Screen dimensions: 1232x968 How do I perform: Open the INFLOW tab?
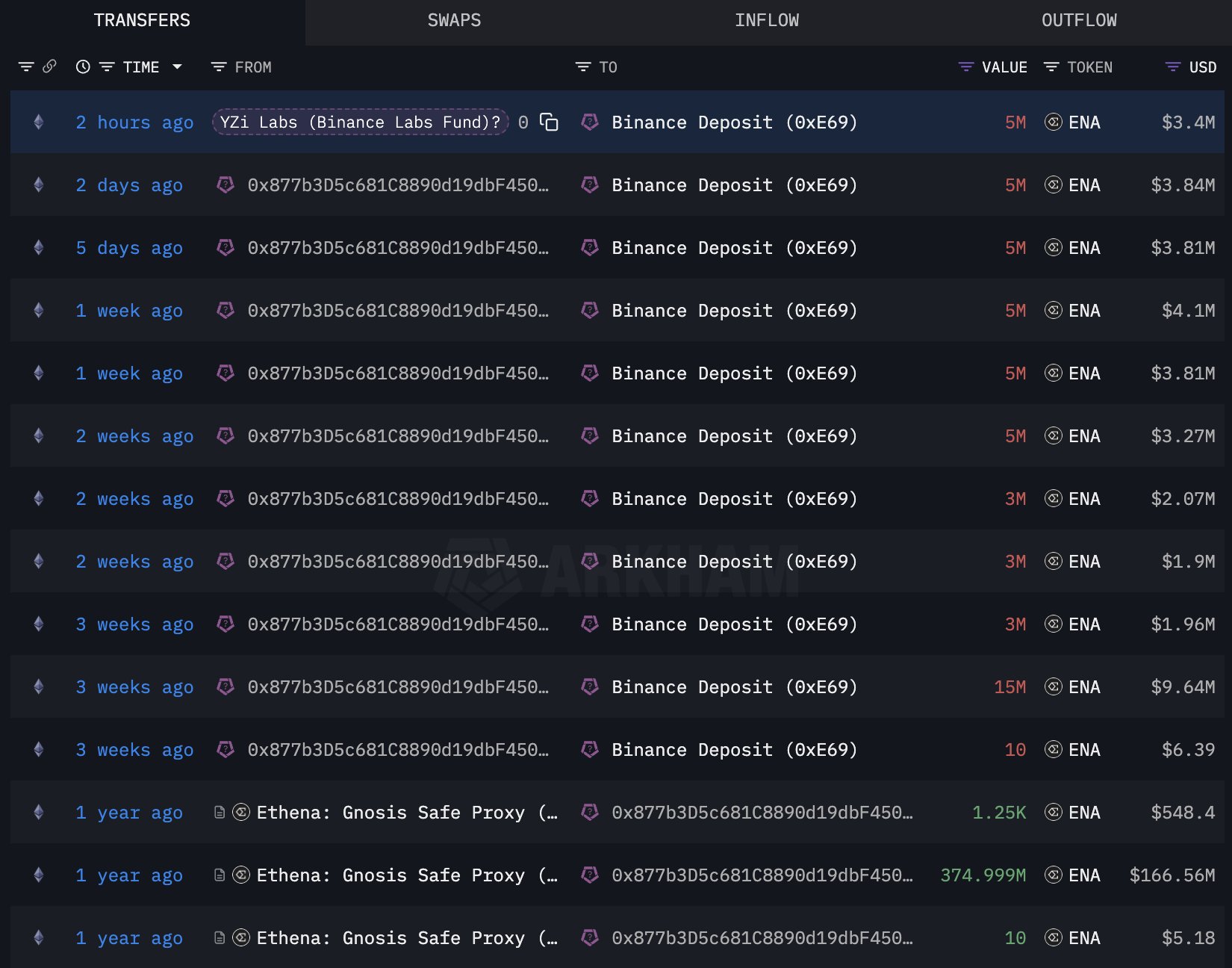point(766,21)
